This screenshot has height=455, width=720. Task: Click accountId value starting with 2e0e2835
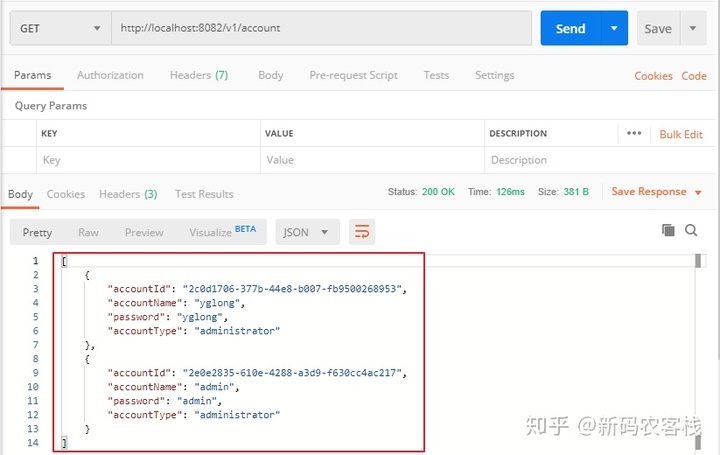pyautogui.click(x=292, y=373)
